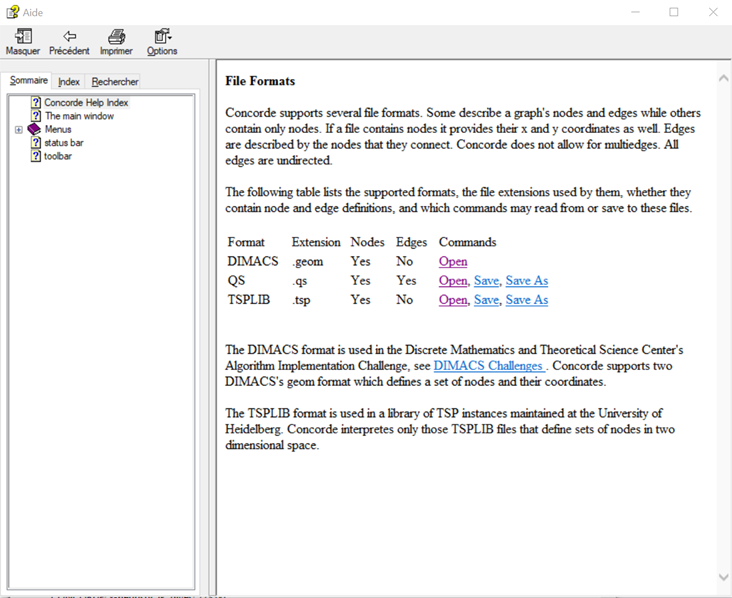
Task: Open the status bar help topic
Action: (63, 142)
